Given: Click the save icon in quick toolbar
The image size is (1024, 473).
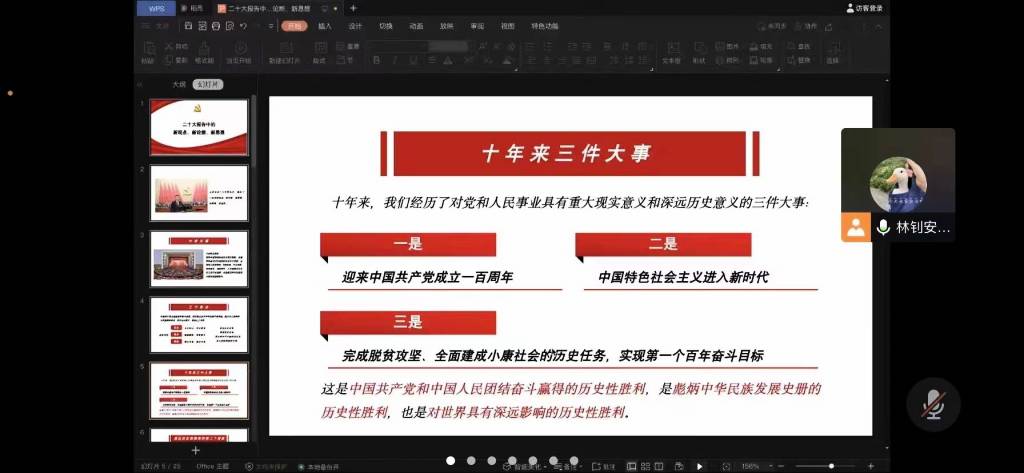Looking at the screenshot, I should point(188,26).
